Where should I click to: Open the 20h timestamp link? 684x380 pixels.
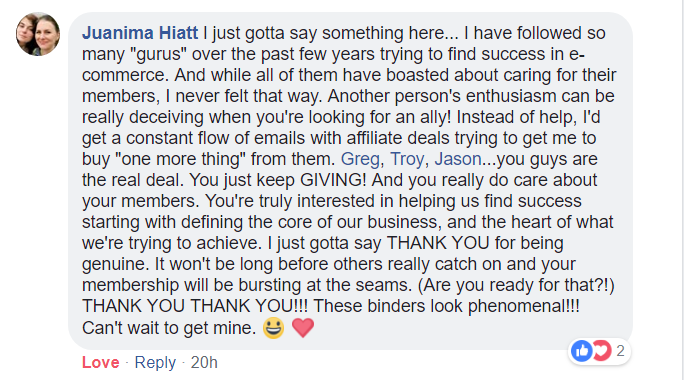point(204,363)
